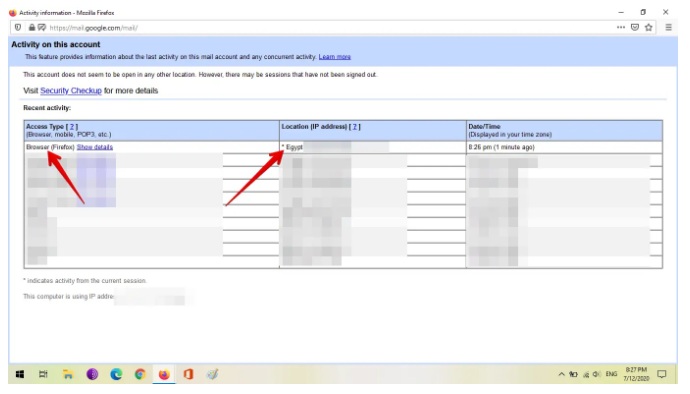The height and width of the screenshot is (394, 690).
Task: Close the Activity information window
Action: point(665,12)
